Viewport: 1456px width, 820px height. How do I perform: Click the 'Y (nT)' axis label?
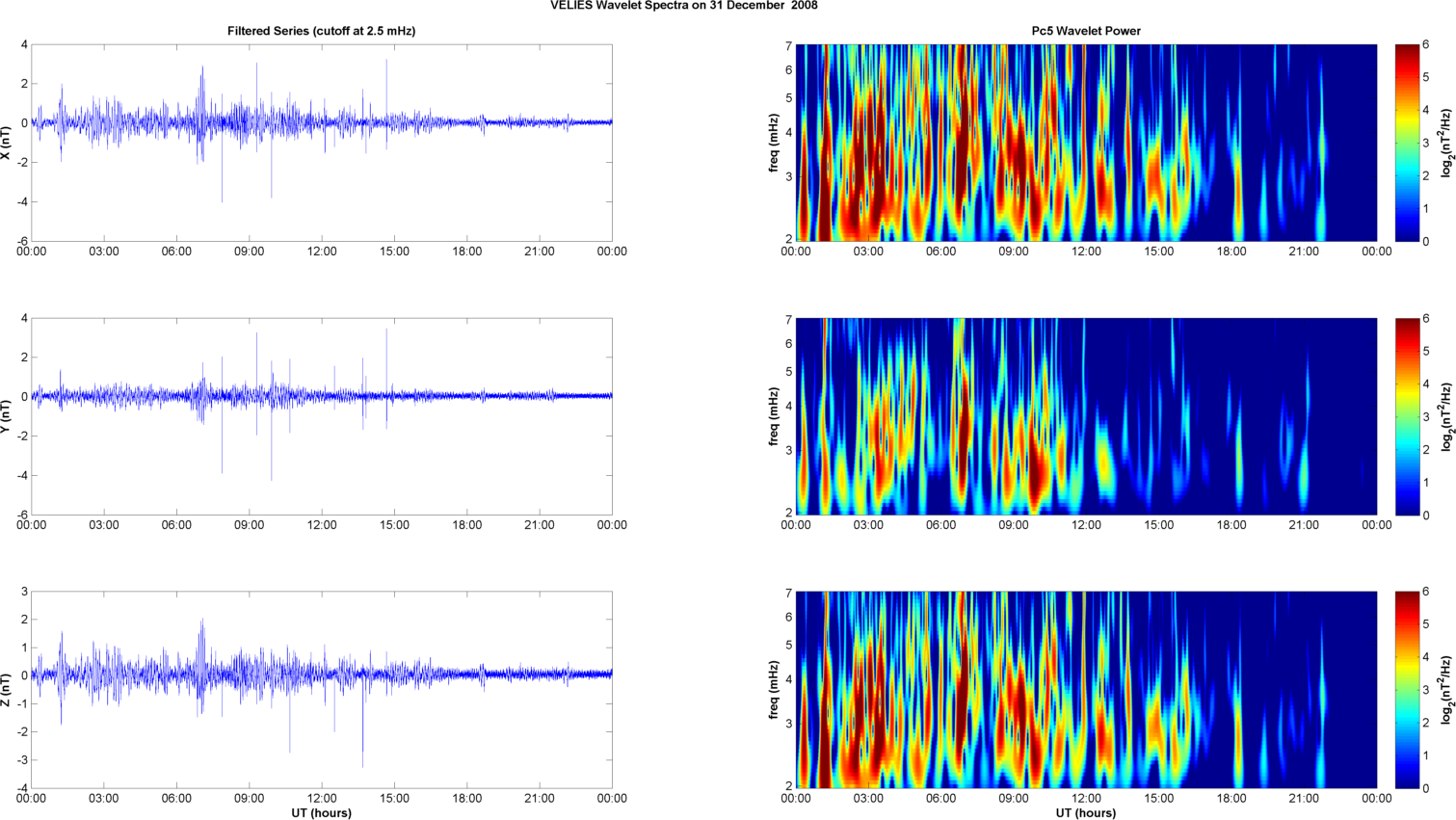(x=7, y=416)
